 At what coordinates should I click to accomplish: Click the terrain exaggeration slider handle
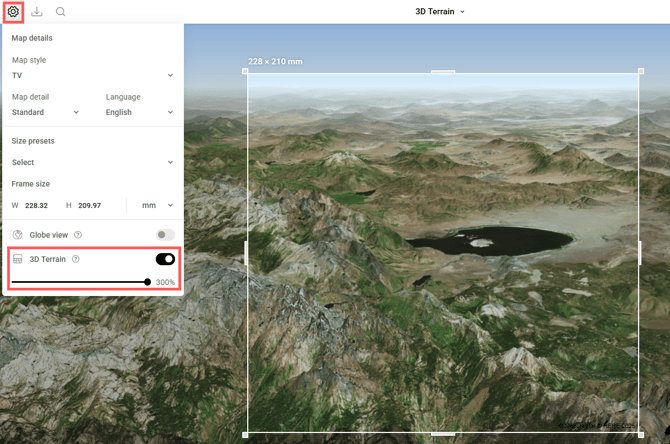147,282
